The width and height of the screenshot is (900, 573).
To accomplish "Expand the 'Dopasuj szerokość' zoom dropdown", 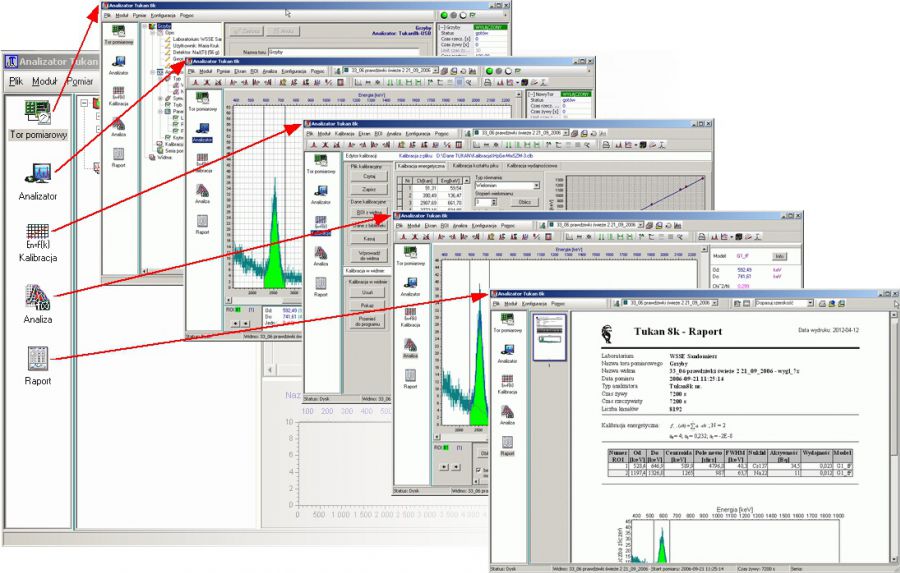I will (x=810, y=303).
